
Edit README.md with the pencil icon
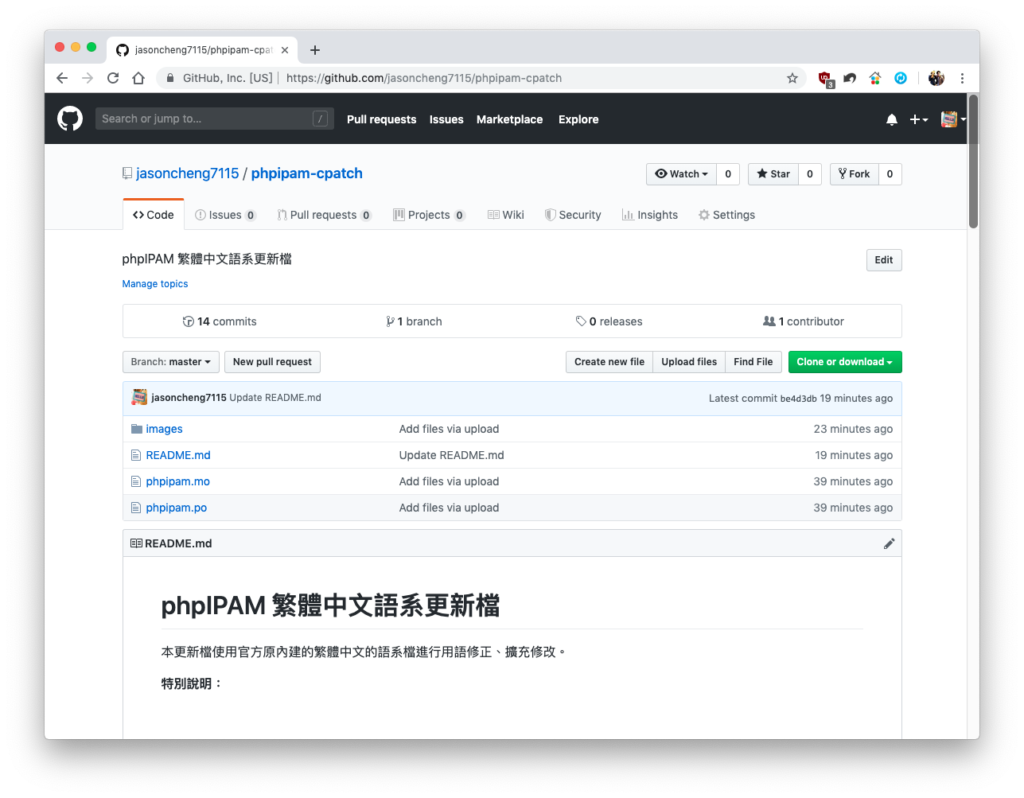[x=889, y=543]
